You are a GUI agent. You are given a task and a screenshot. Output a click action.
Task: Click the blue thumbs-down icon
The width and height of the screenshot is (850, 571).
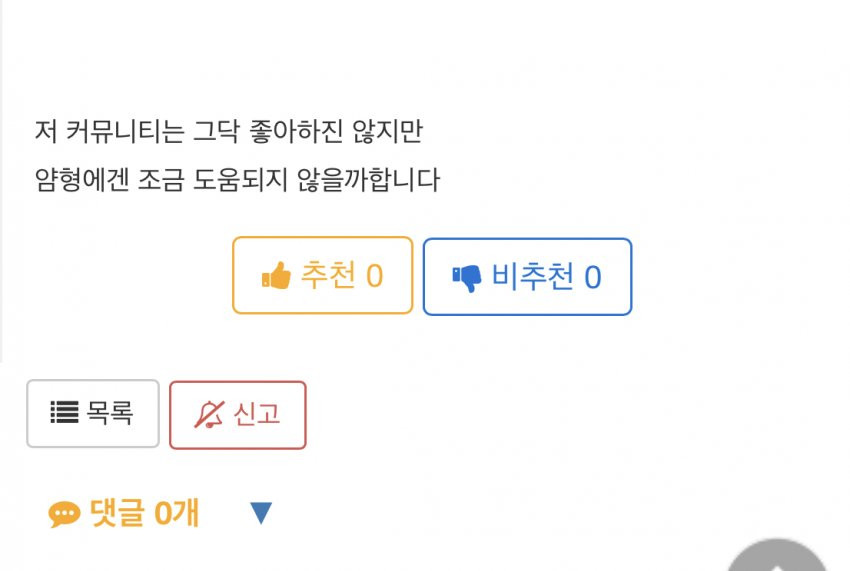tap(467, 278)
